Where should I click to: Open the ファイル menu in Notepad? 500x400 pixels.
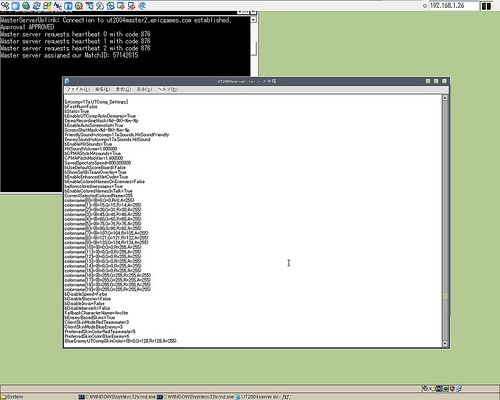click(78, 89)
